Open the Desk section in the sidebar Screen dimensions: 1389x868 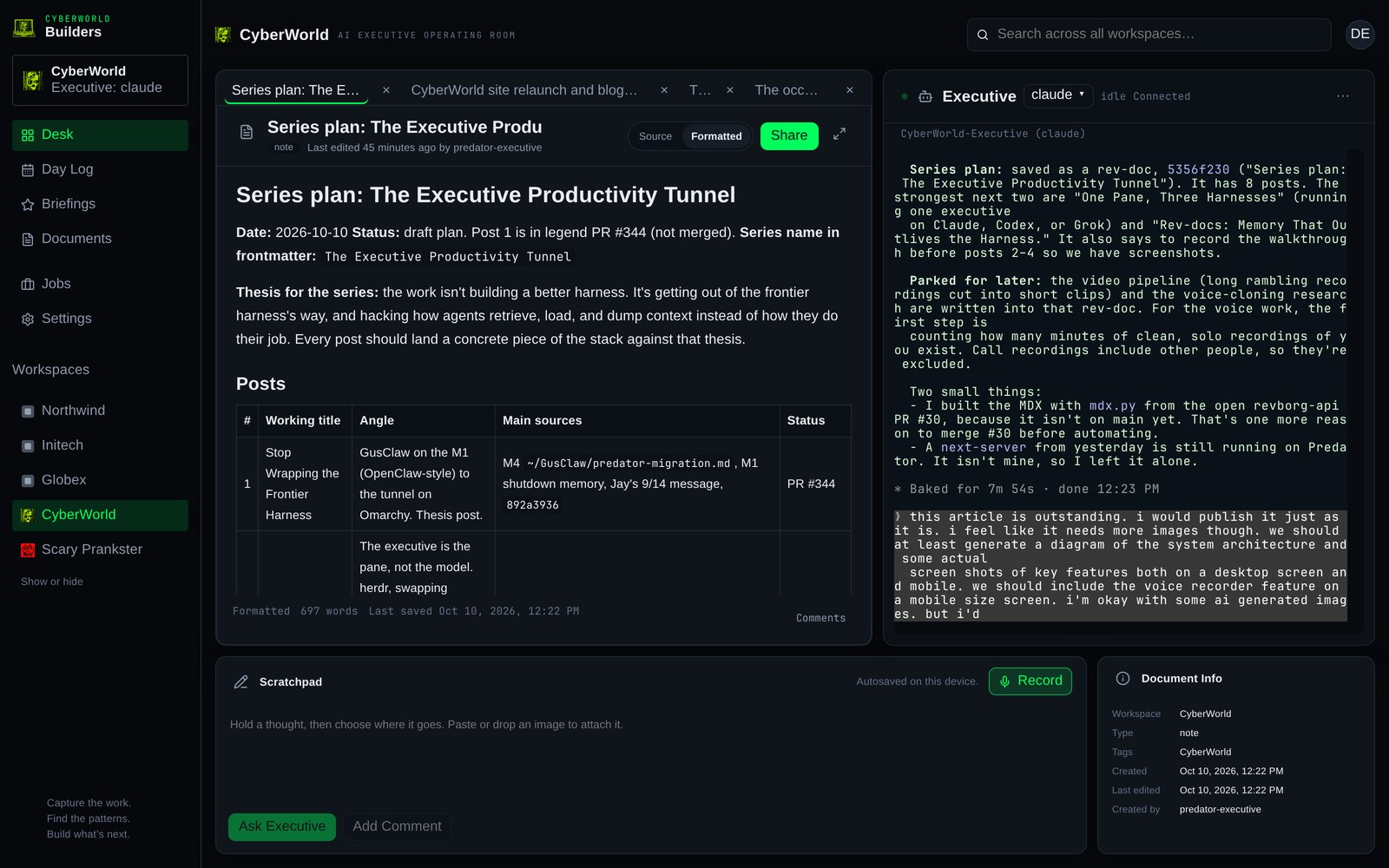coord(100,135)
